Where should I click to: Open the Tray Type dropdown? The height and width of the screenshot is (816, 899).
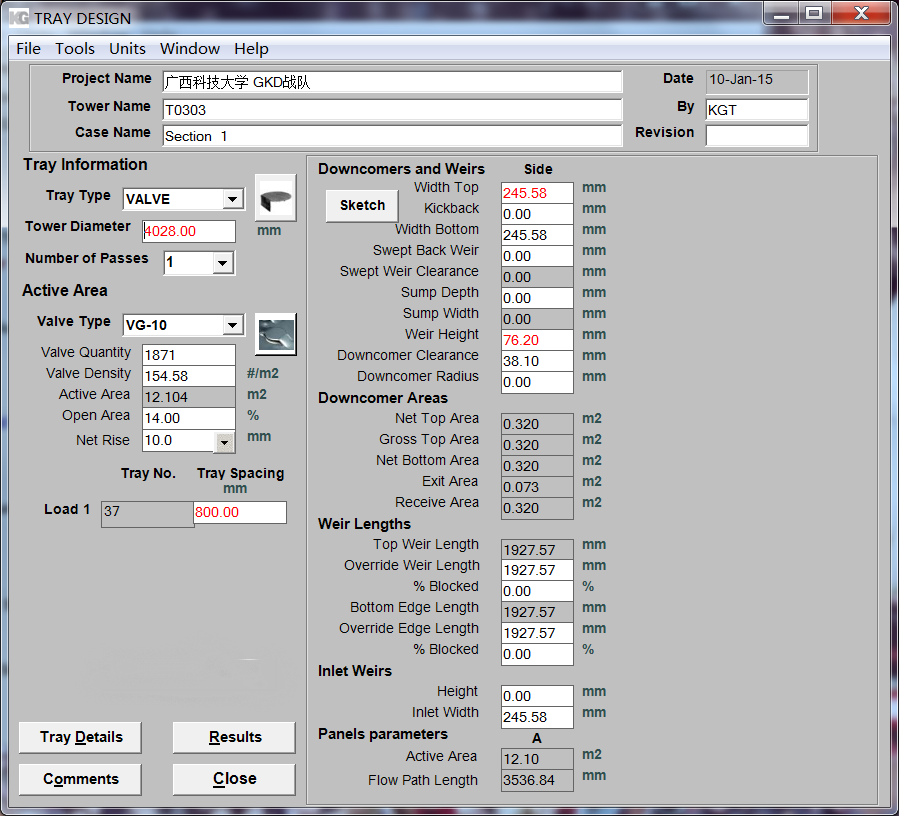pos(232,199)
